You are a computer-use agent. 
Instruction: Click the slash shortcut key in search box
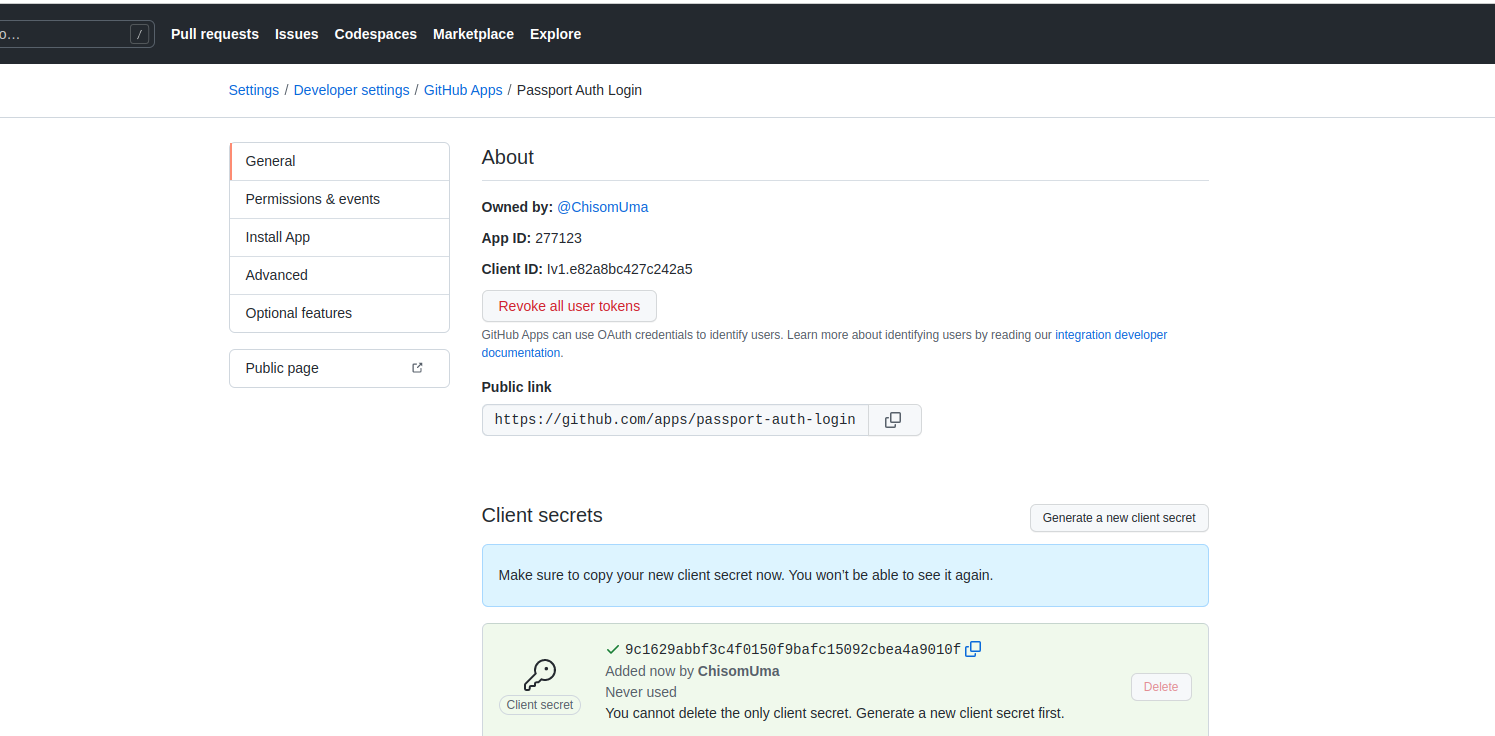(x=139, y=34)
